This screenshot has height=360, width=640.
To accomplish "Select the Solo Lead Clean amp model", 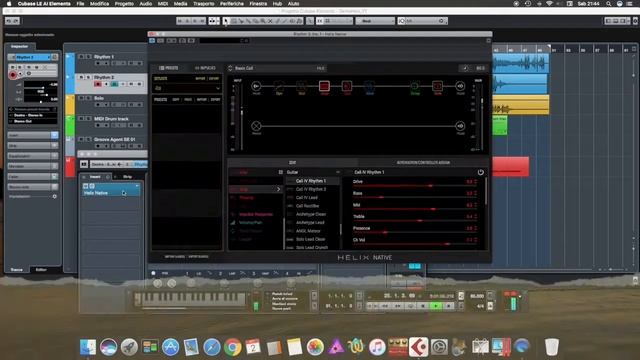I will [x=311, y=239].
